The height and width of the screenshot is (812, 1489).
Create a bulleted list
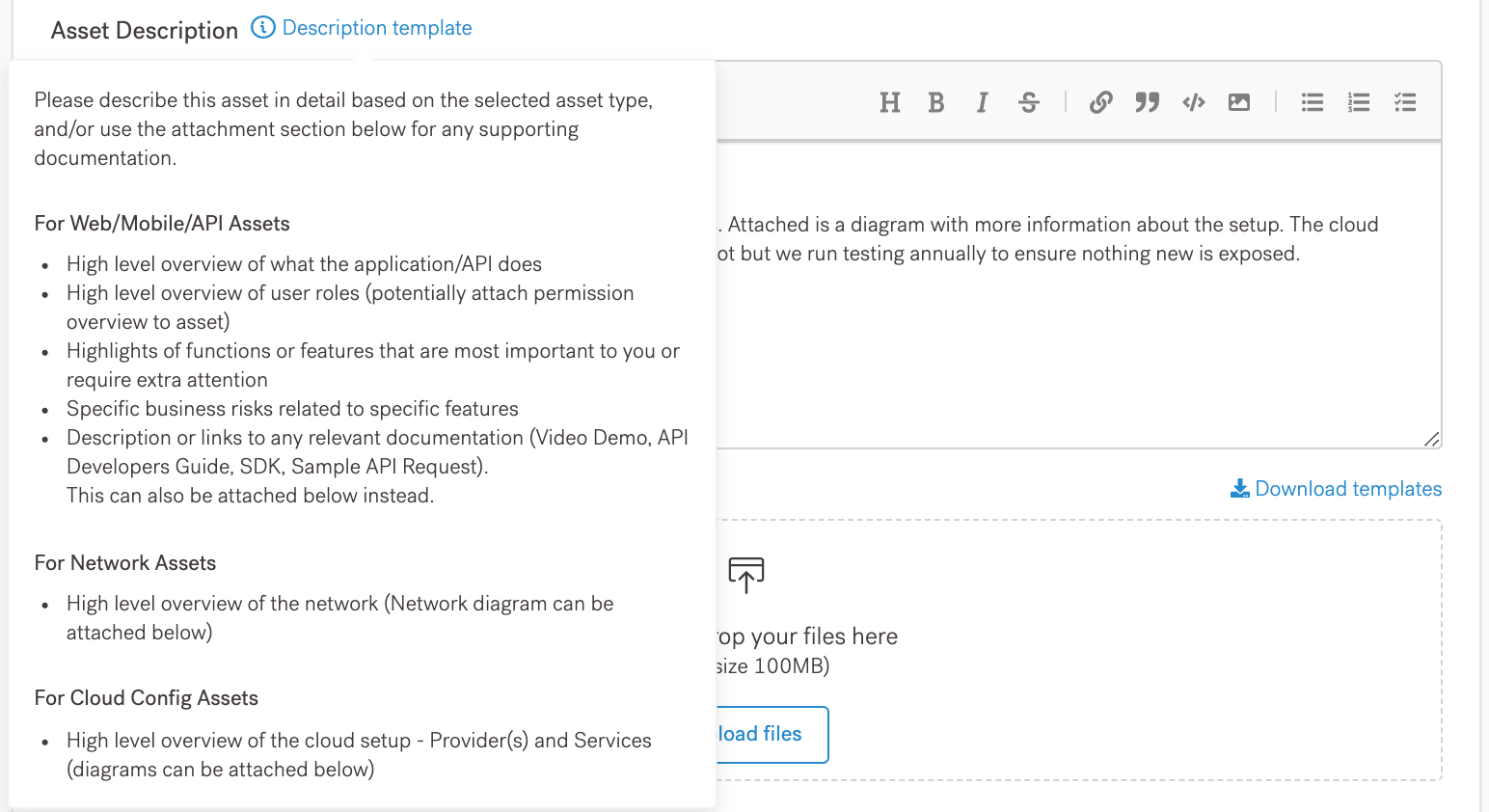[x=1312, y=102]
